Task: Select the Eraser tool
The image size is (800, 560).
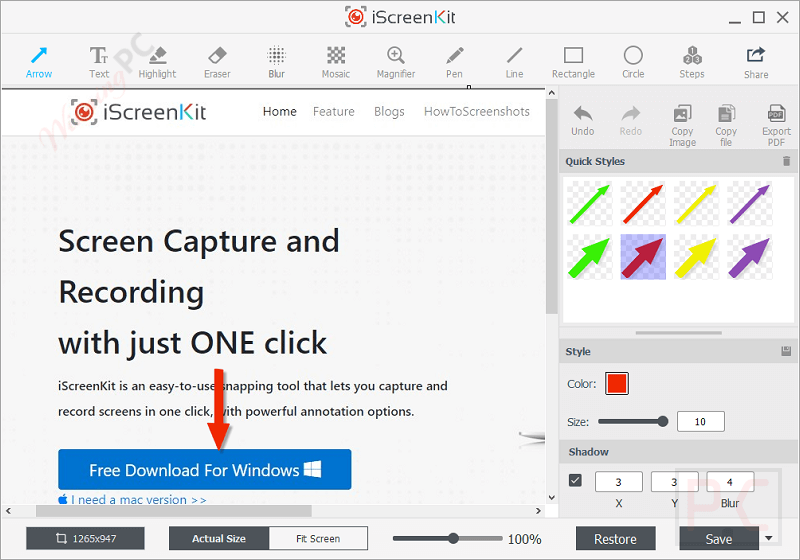Action: pos(217,63)
